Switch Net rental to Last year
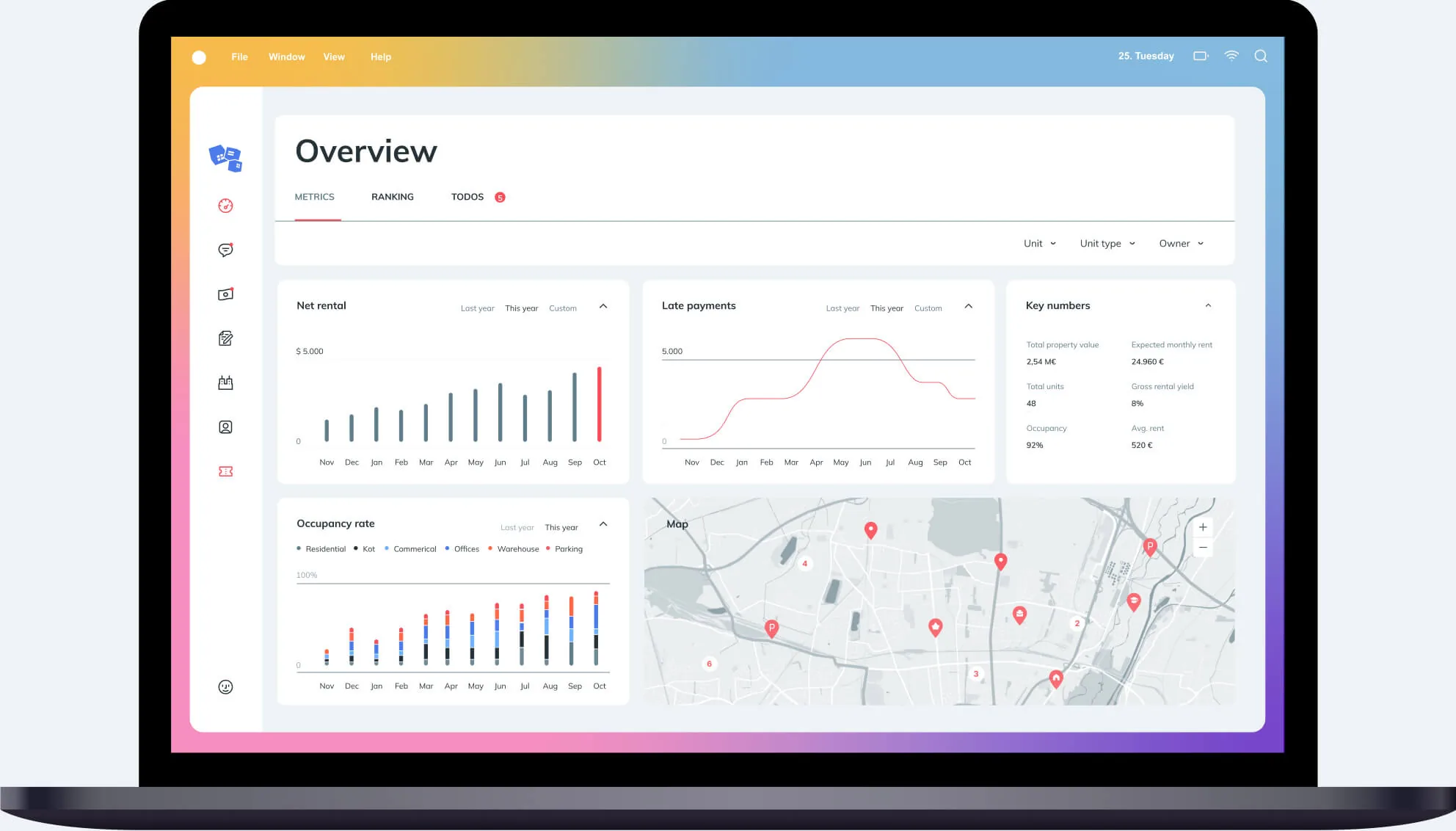 (x=477, y=308)
